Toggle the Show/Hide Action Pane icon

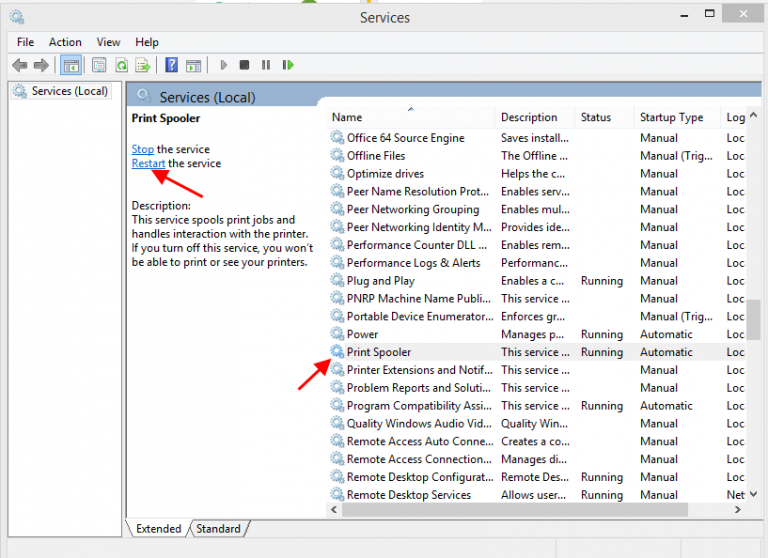(x=193, y=65)
